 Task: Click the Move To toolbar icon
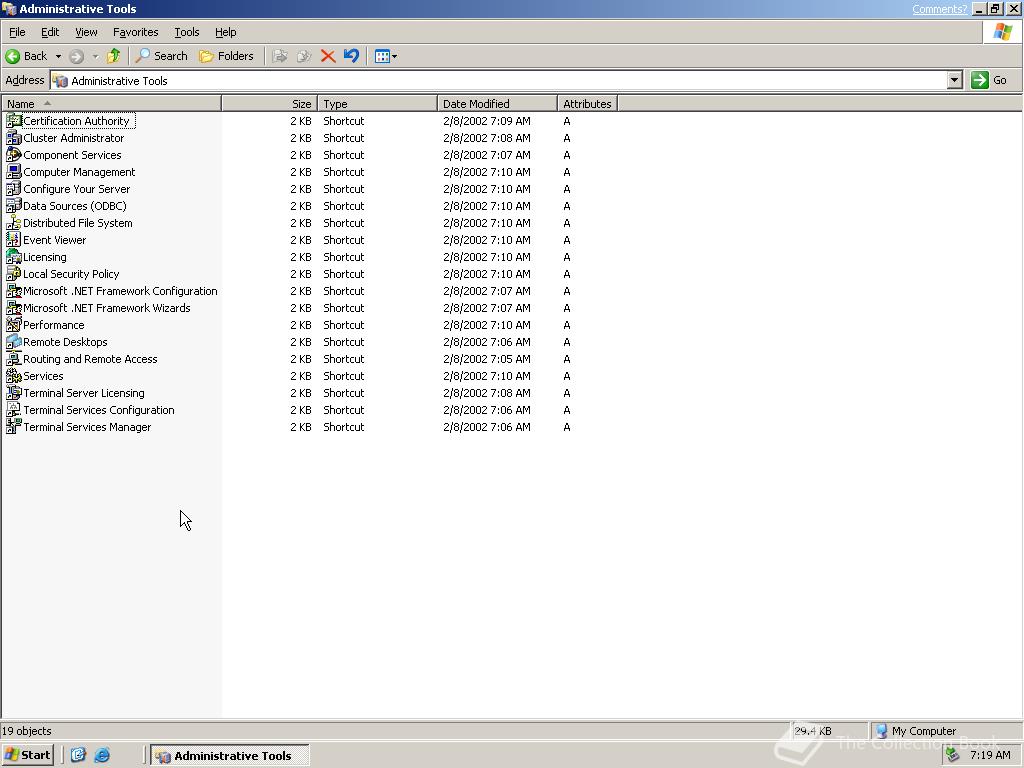coord(280,56)
